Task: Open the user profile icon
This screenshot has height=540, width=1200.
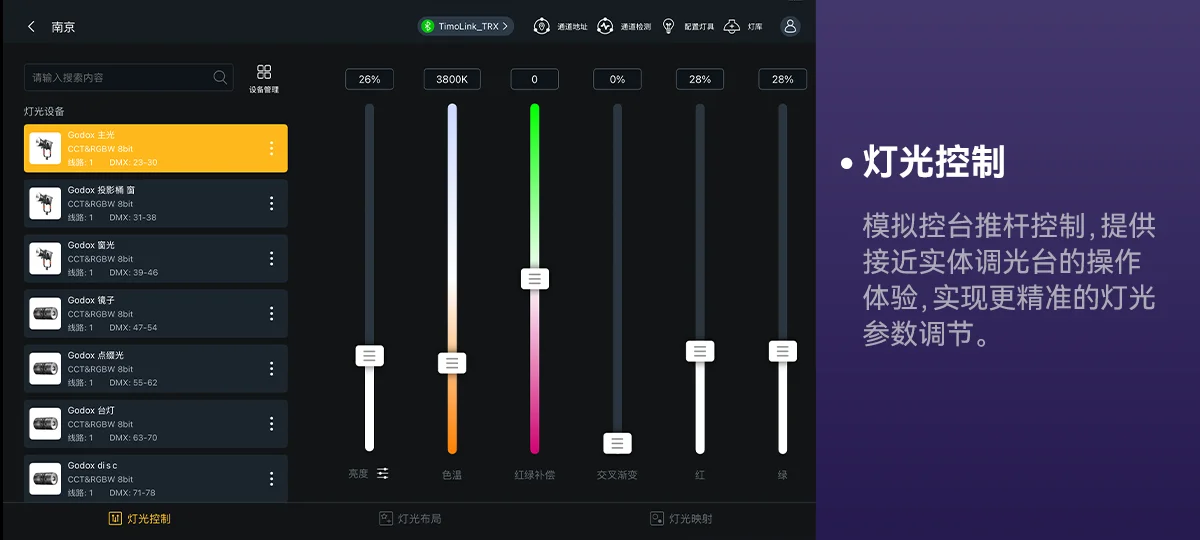Action: point(790,26)
